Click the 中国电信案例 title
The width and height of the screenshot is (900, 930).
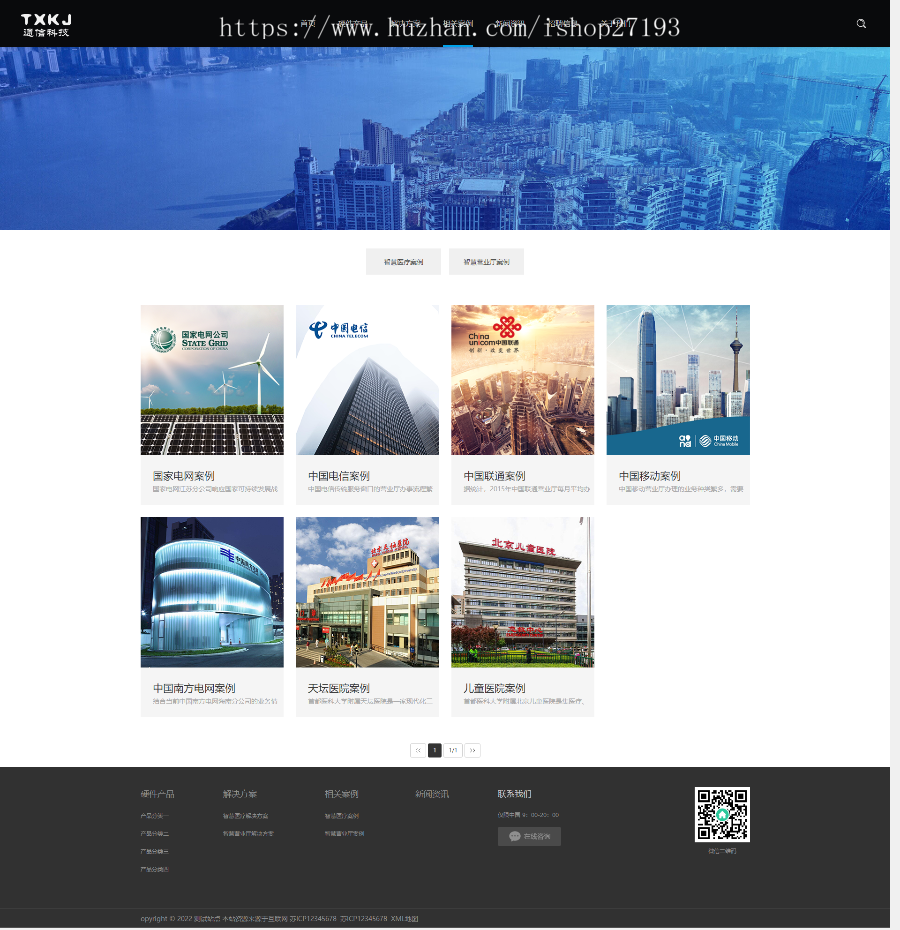point(339,476)
